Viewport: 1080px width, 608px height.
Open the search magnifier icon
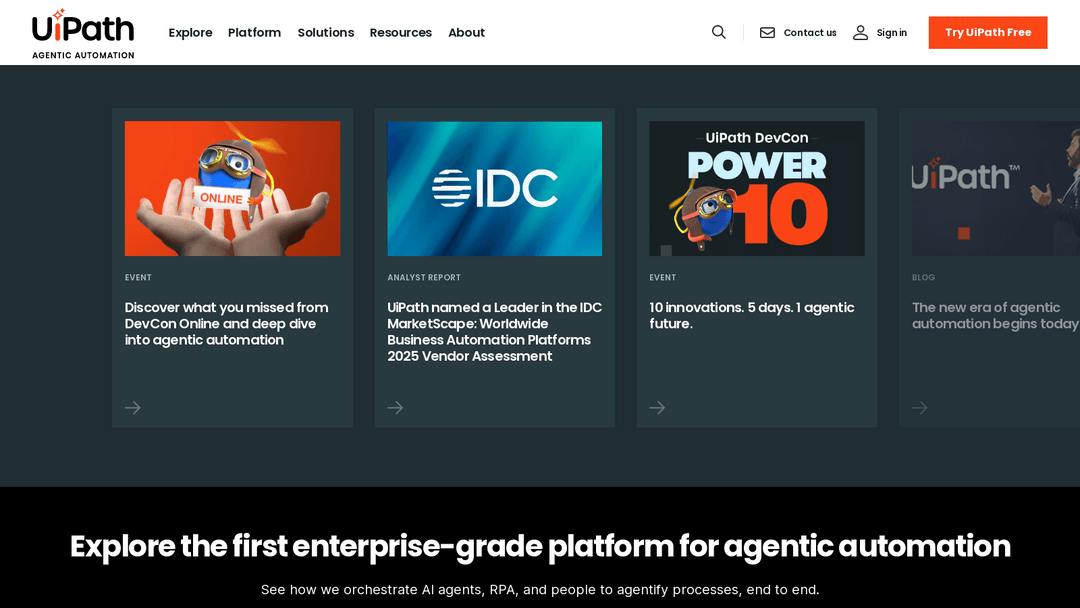pos(718,32)
